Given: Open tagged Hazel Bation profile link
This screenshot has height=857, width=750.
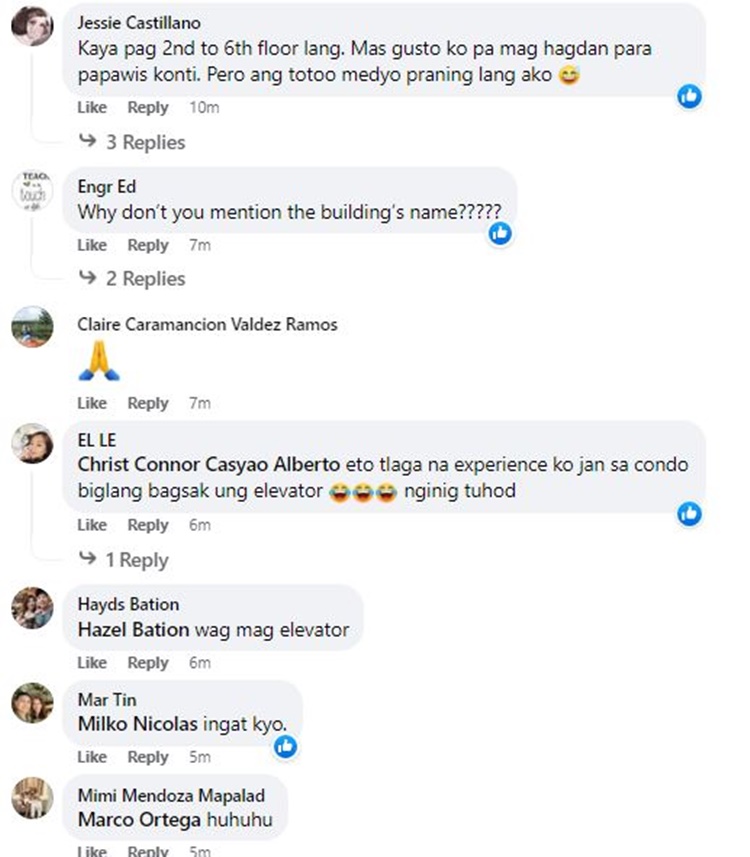Looking at the screenshot, I should 133,630.
